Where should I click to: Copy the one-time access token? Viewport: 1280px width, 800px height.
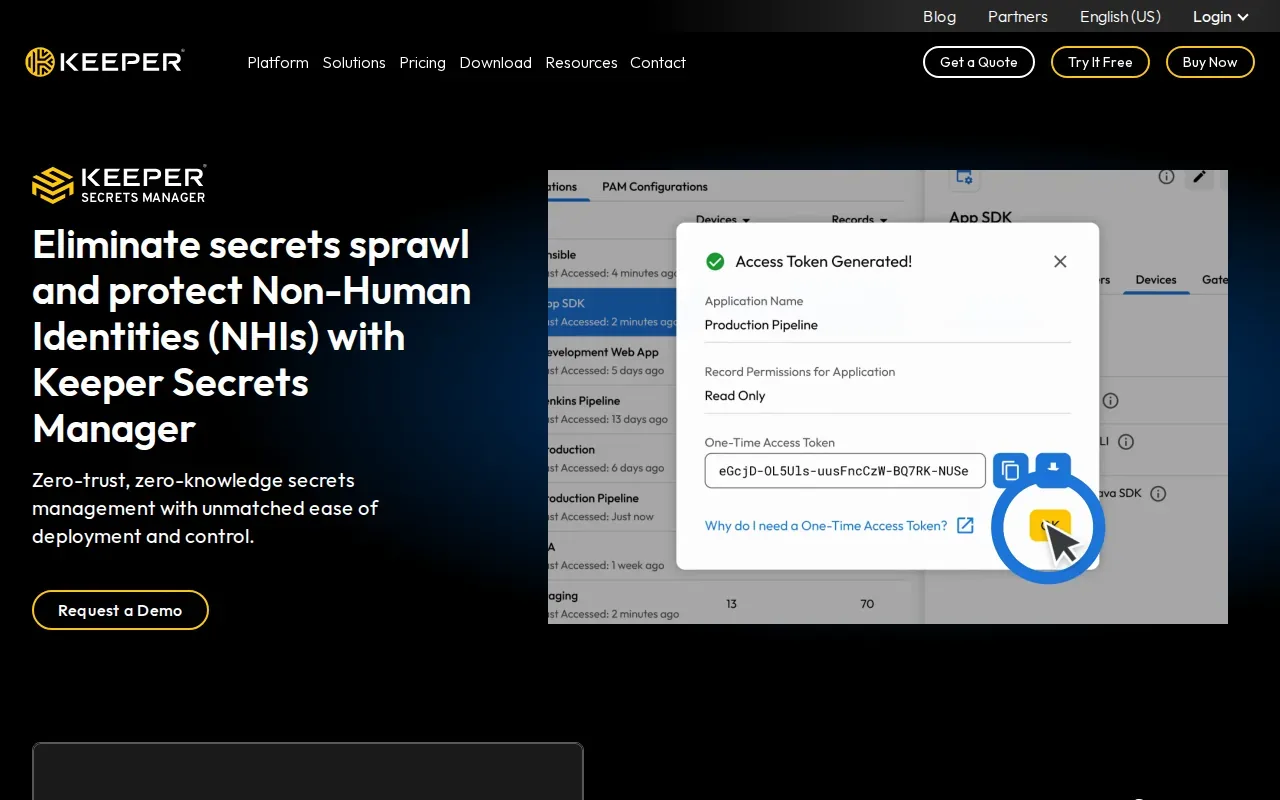tap(1011, 470)
